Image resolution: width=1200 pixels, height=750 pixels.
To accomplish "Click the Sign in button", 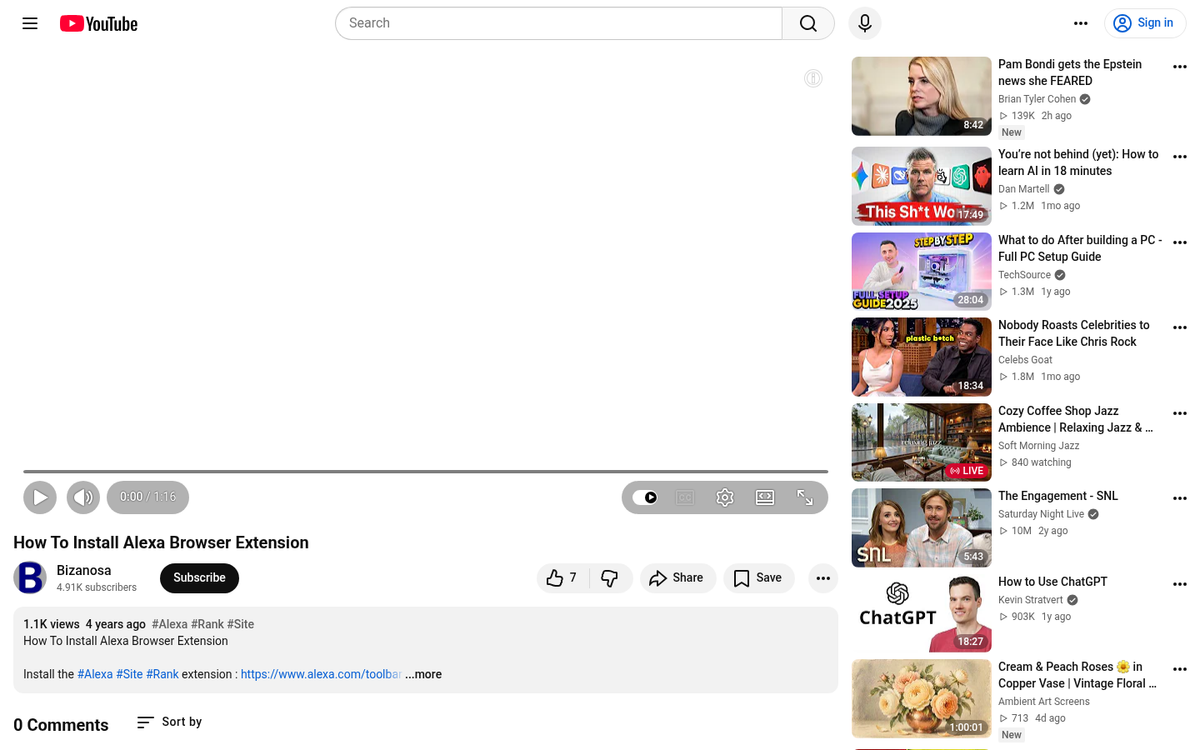I will [1145, 23].
